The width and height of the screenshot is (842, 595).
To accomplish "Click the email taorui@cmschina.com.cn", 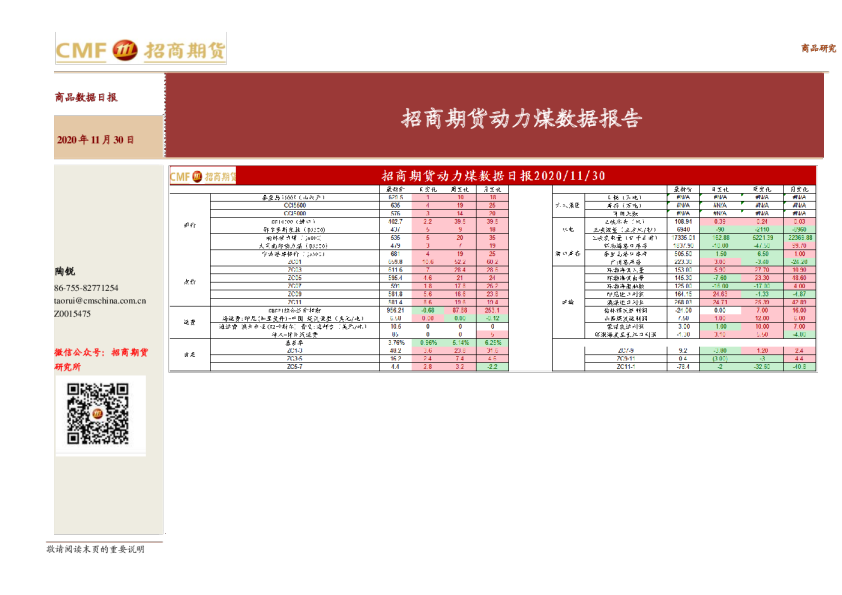I will click(x=100, y=300).
